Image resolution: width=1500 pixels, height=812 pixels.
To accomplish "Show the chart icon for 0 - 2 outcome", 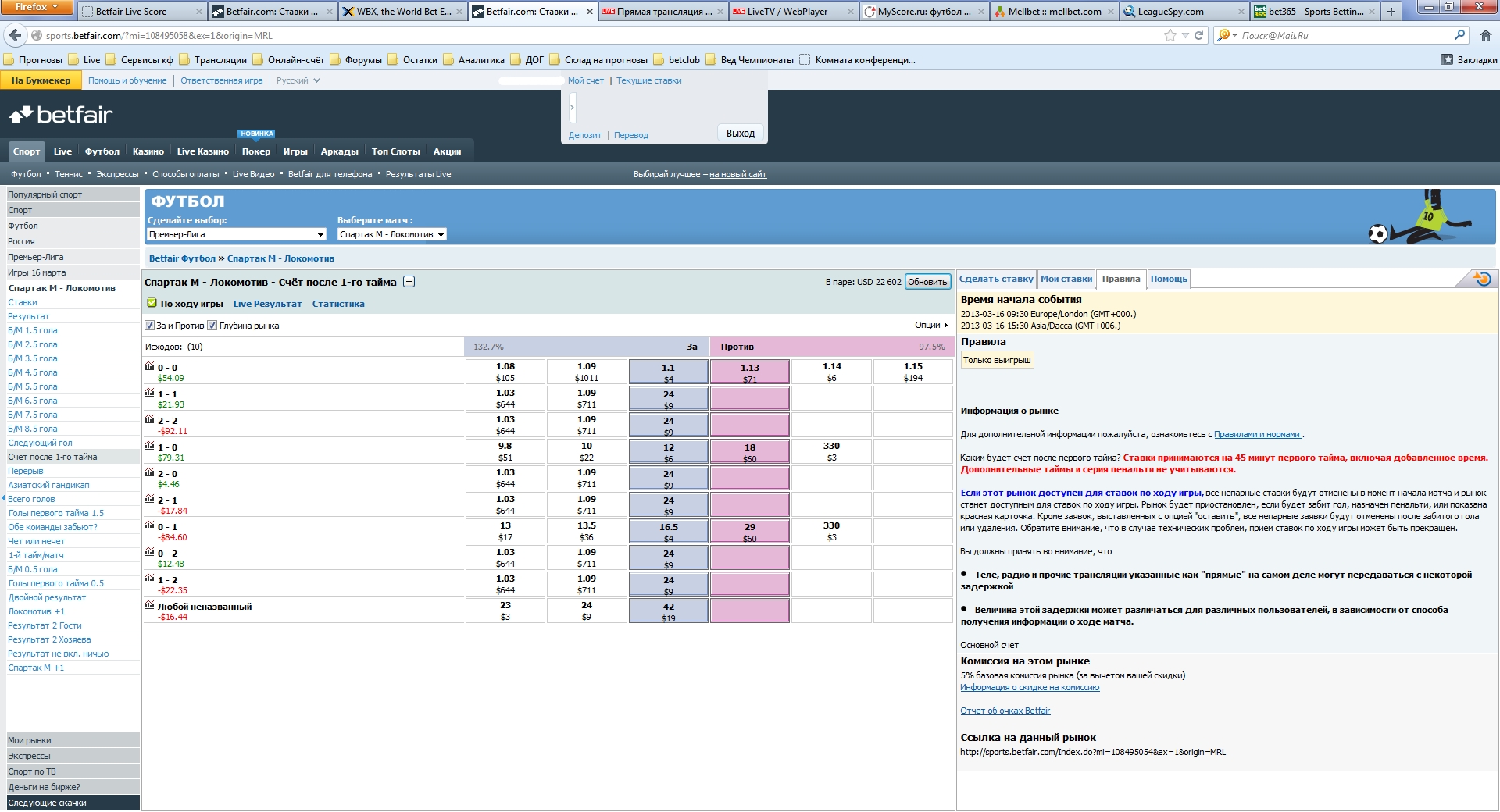I will point(149,552).
